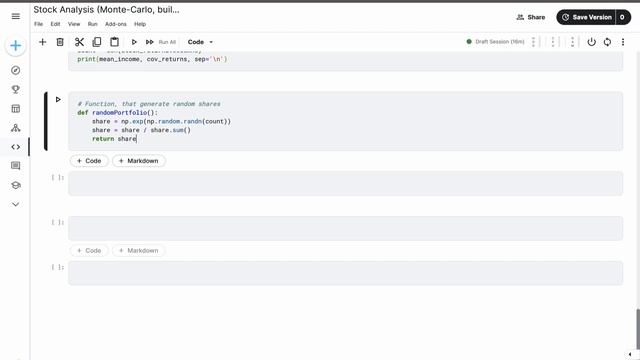The image size is (640, 360).
Task: Open the hamburger navigation menu
Action: click(x=16, y=16)
